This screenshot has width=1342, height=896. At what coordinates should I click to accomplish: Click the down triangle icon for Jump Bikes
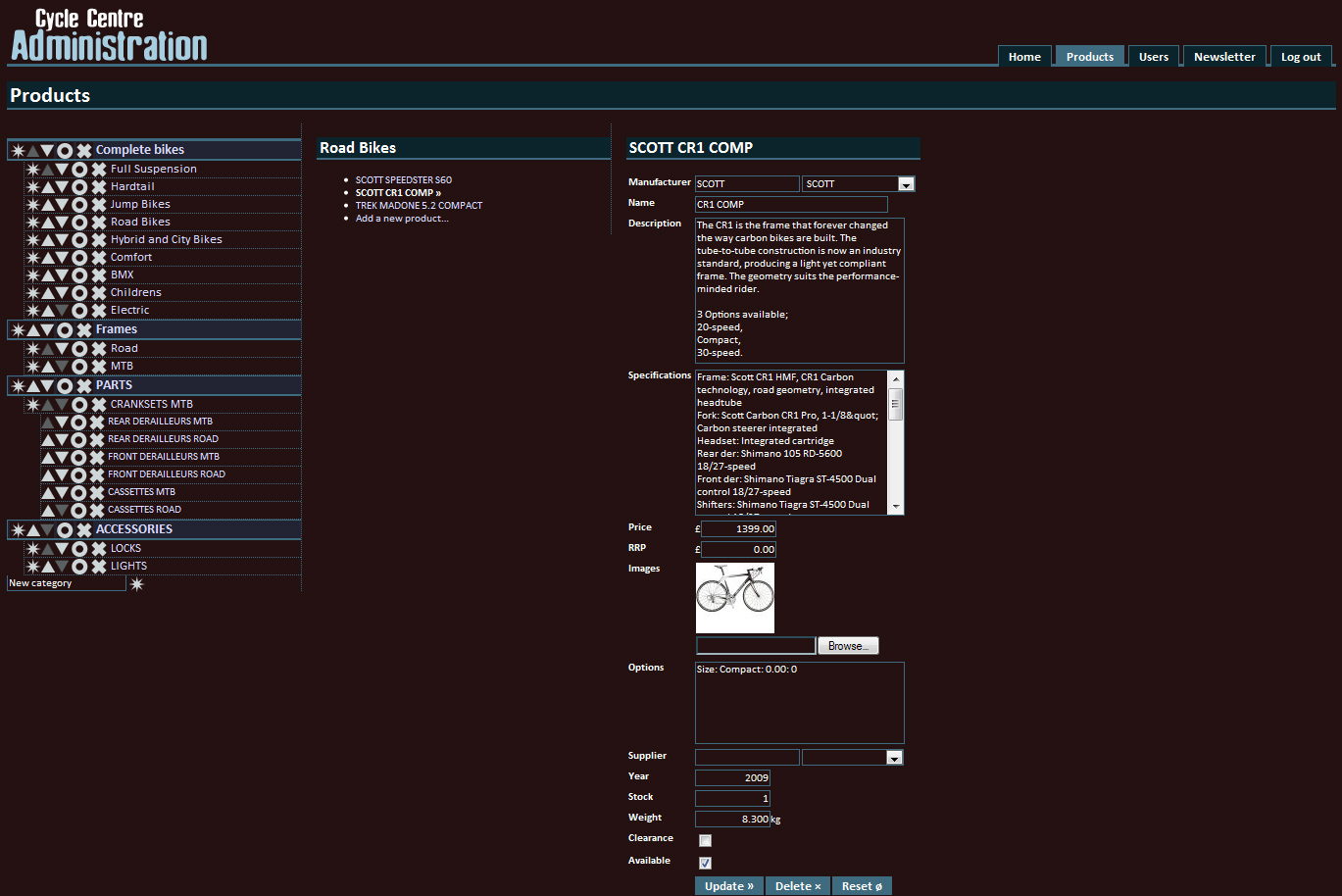(x=62, y=205)
